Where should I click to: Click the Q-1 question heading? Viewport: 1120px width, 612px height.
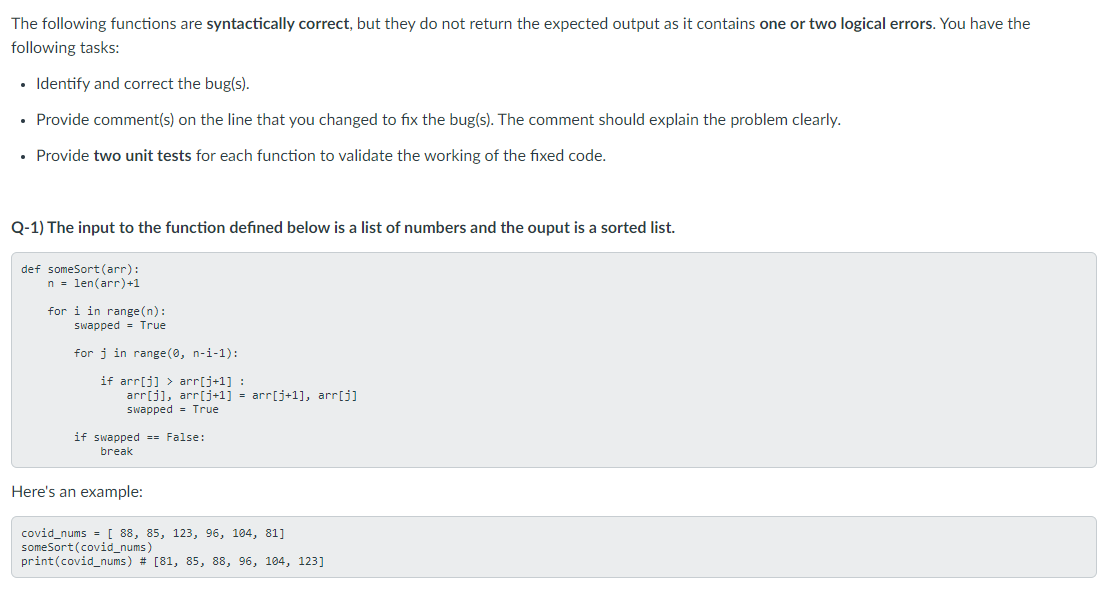(x=343, y=228)
